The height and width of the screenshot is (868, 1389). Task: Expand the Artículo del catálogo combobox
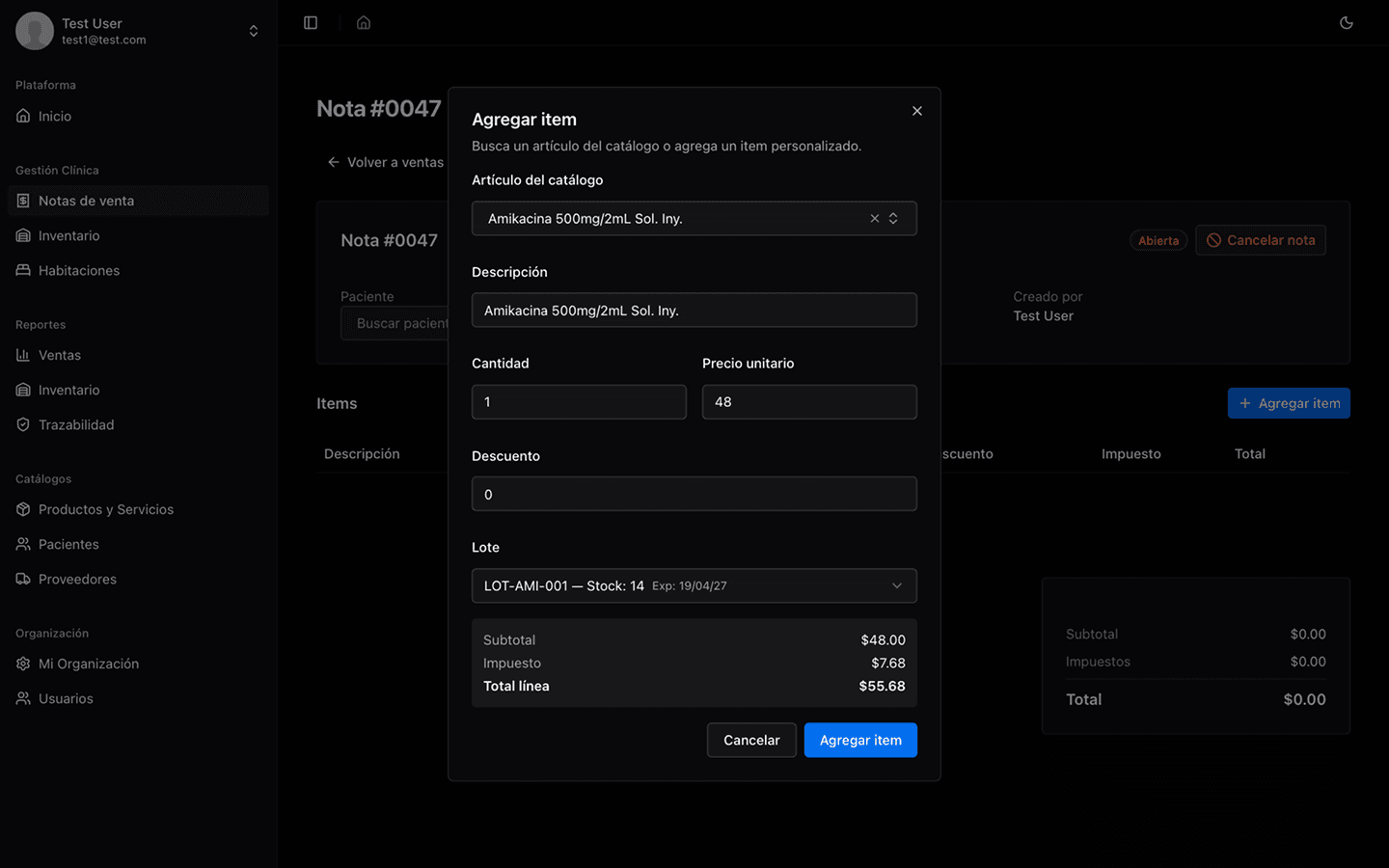893,219
